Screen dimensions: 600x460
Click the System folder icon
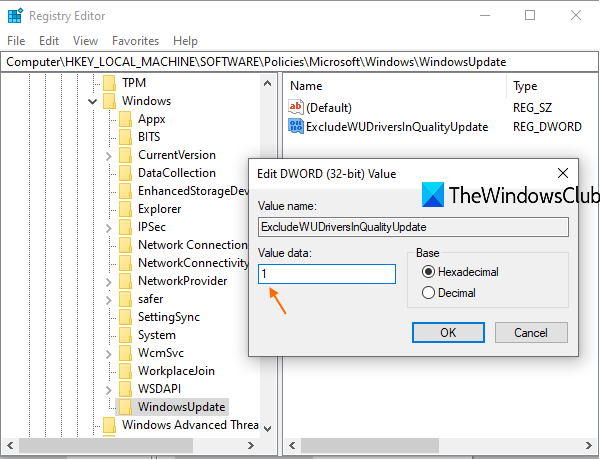[125, 335]
